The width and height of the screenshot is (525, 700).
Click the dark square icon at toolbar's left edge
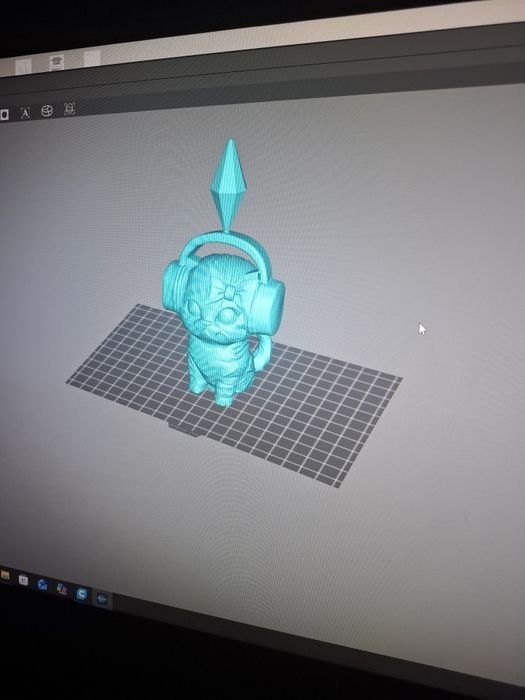click(x=4, y=115)
